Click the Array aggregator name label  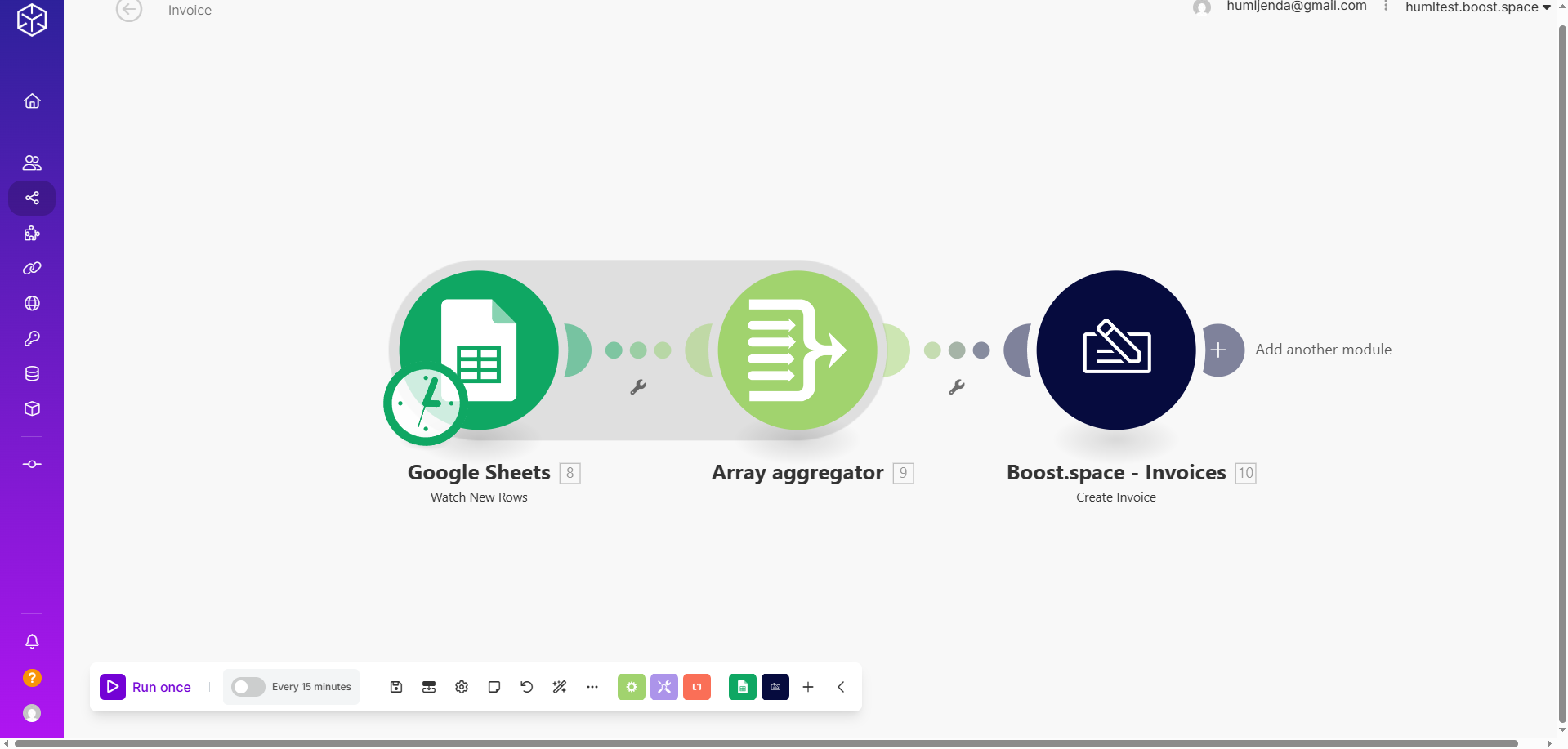click(x=797, y=472)
